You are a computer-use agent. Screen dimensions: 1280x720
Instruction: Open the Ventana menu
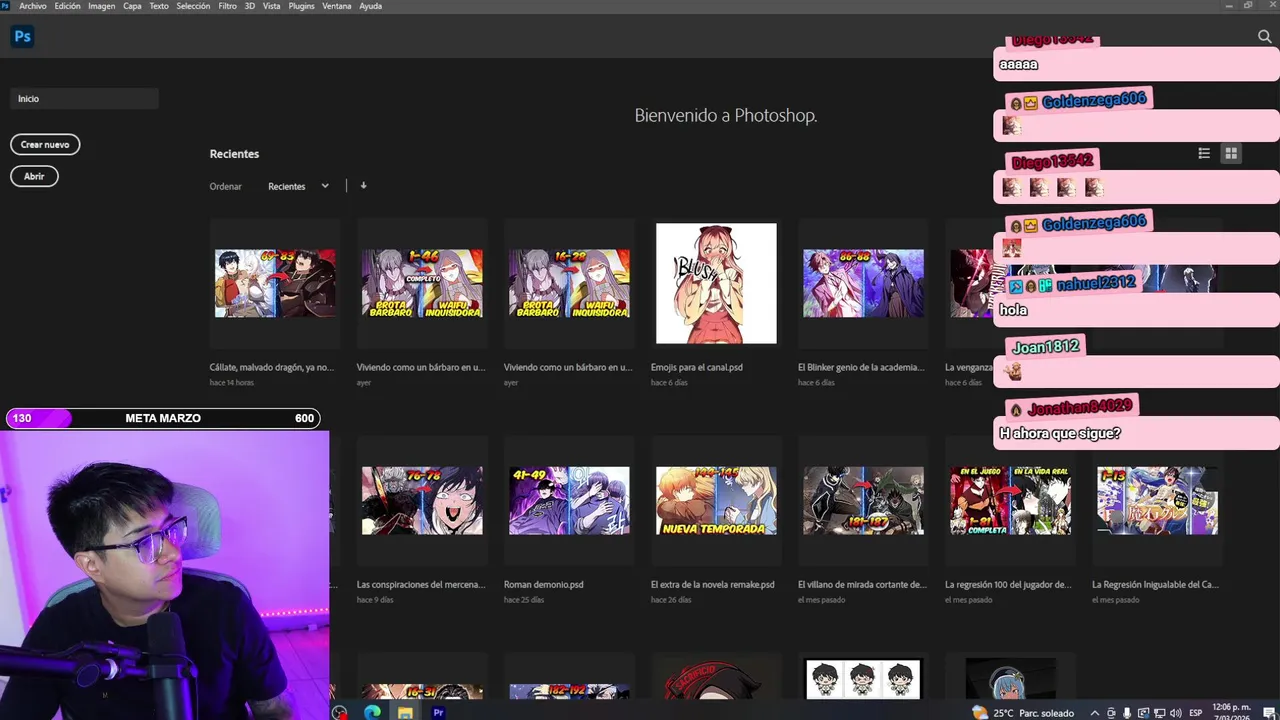337,6
